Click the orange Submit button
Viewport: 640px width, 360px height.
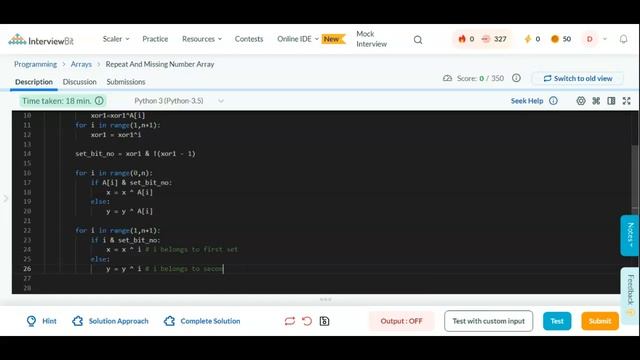600,321
